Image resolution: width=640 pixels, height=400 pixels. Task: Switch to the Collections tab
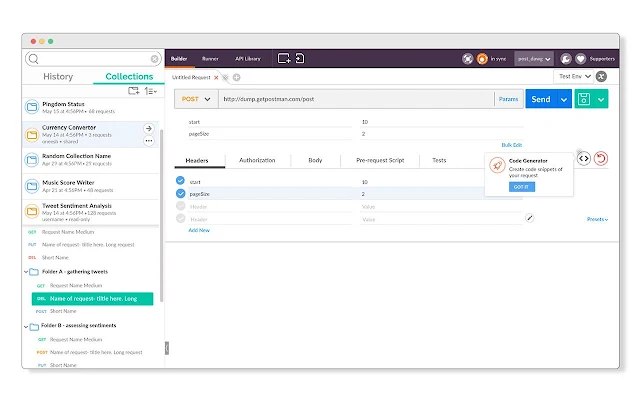point(129,76)
